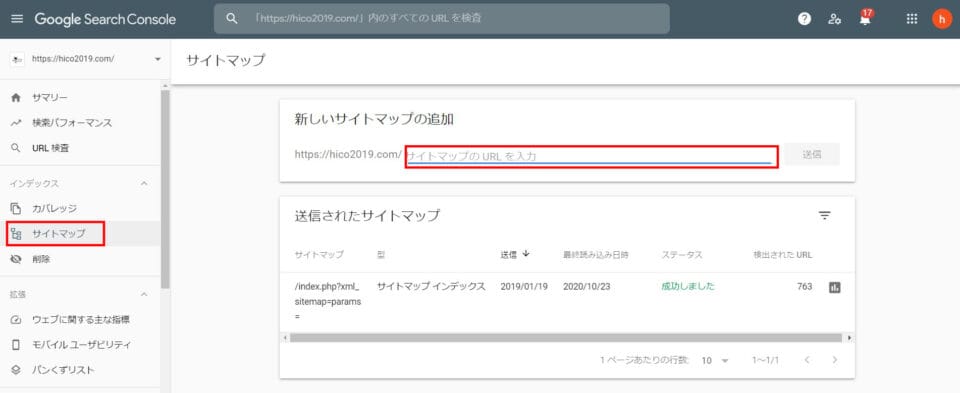960x393 pixels.
Task: Click the URL inspection search box
Action: pyautogui.click(x=441, y=18)
